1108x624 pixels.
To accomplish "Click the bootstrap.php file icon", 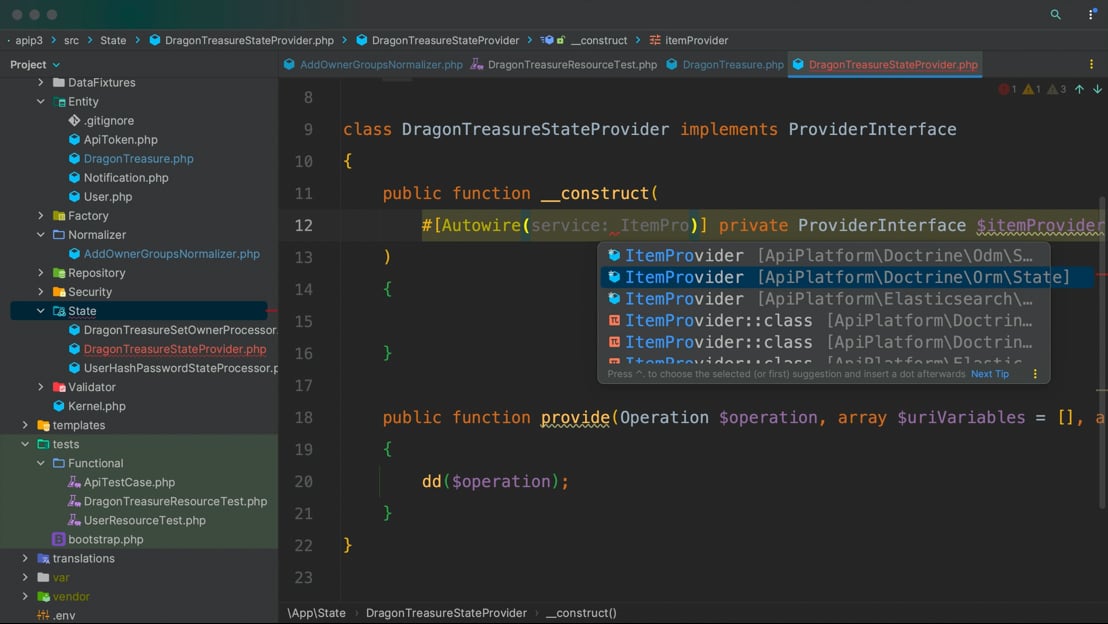I will tap(58, 539).
